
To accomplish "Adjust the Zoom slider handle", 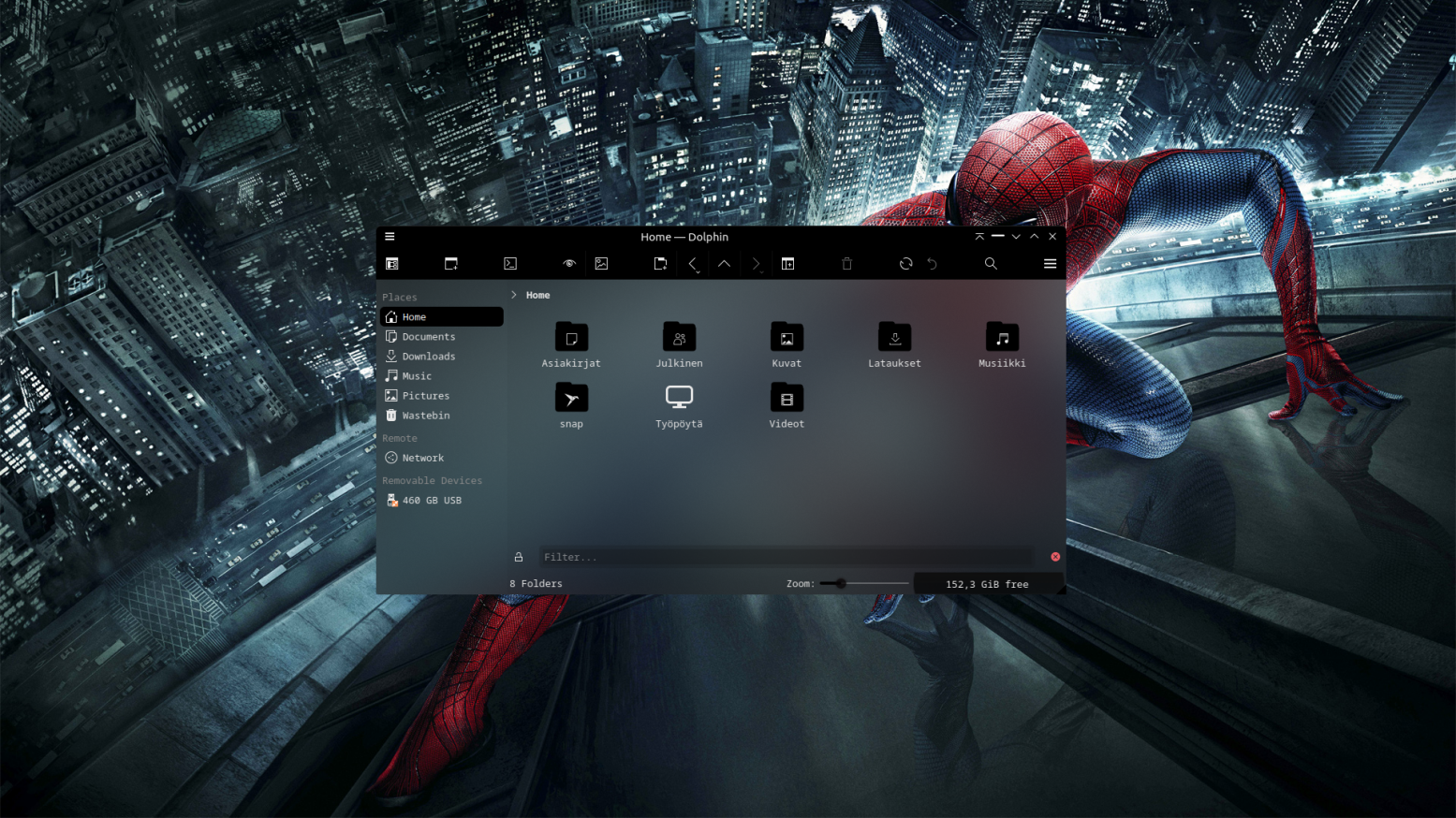I will pos(841,584).
